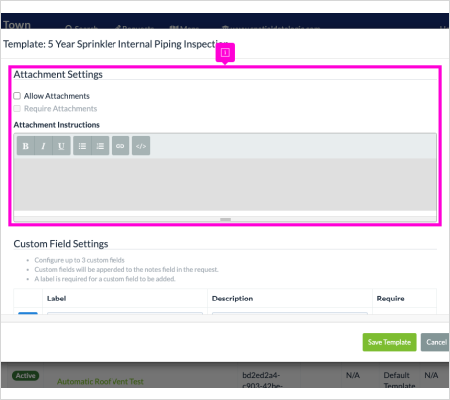Open the Automatic Roof Vent Test link
This screenshot has width=450, height=400.
[x=100, y=381]
